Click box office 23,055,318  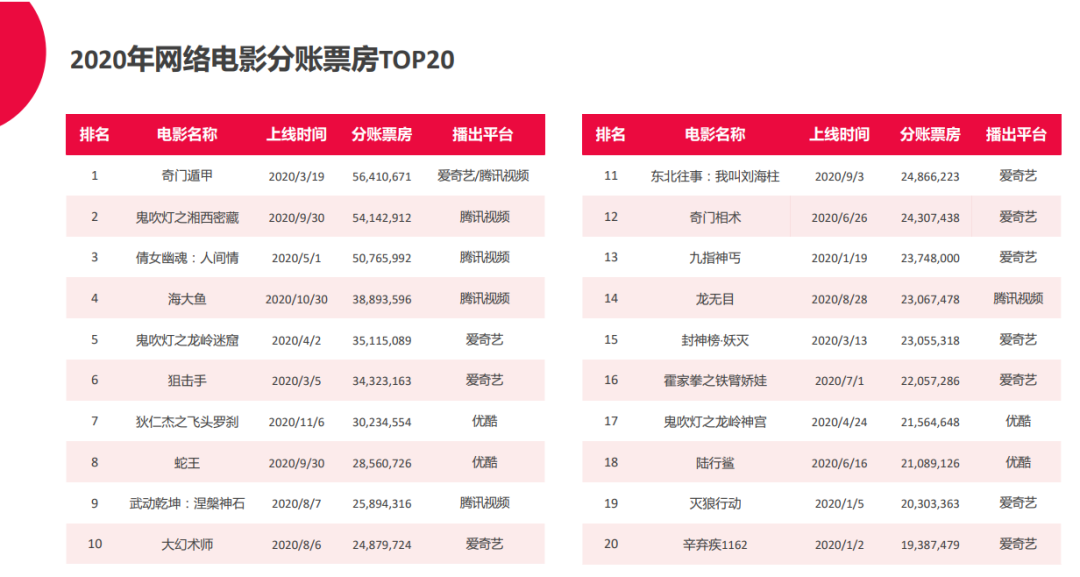930,340
